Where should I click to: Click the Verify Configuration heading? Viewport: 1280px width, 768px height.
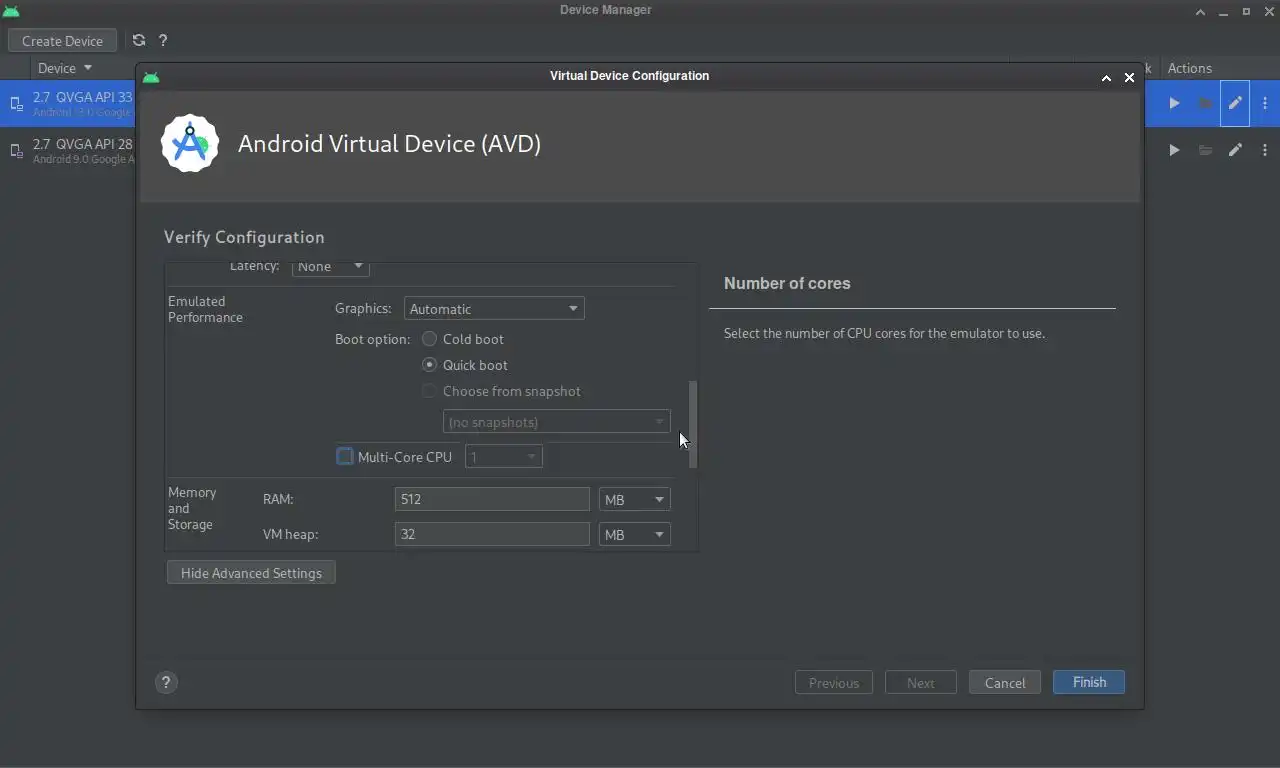(x=244, y=237)
